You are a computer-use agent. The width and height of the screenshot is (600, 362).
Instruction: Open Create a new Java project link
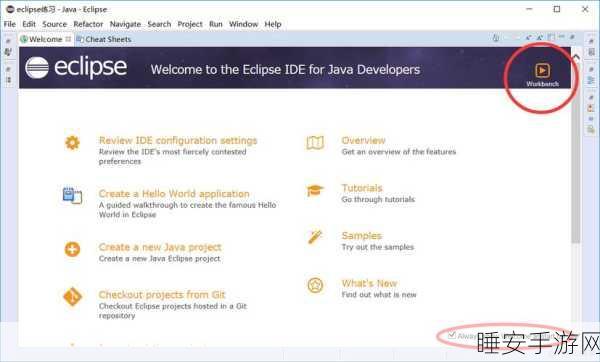pyautogui.click(x=160, y=247)
